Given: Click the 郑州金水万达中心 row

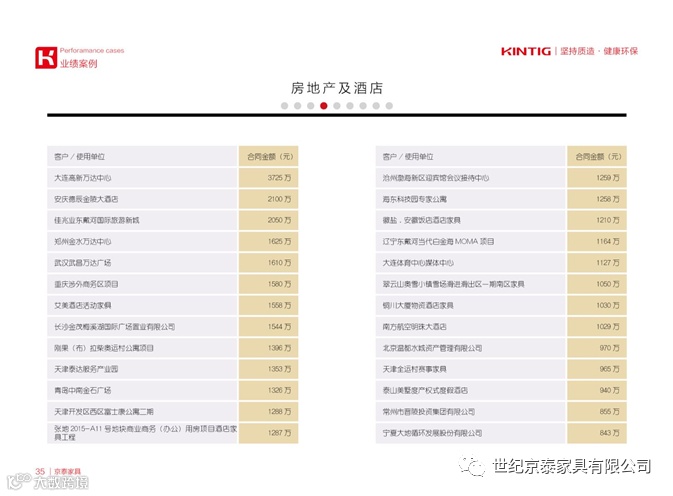Looking at the screenshot, I should click(x=142, y=242).
